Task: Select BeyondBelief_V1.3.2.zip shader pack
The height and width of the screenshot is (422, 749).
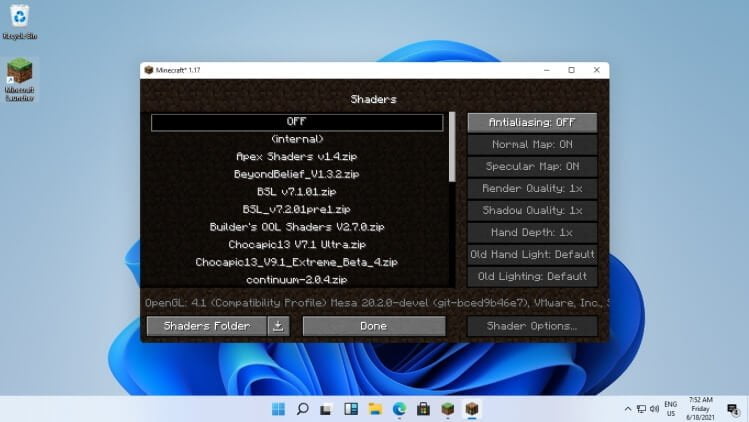Action: pyautogui.click(x=297, y=174)
